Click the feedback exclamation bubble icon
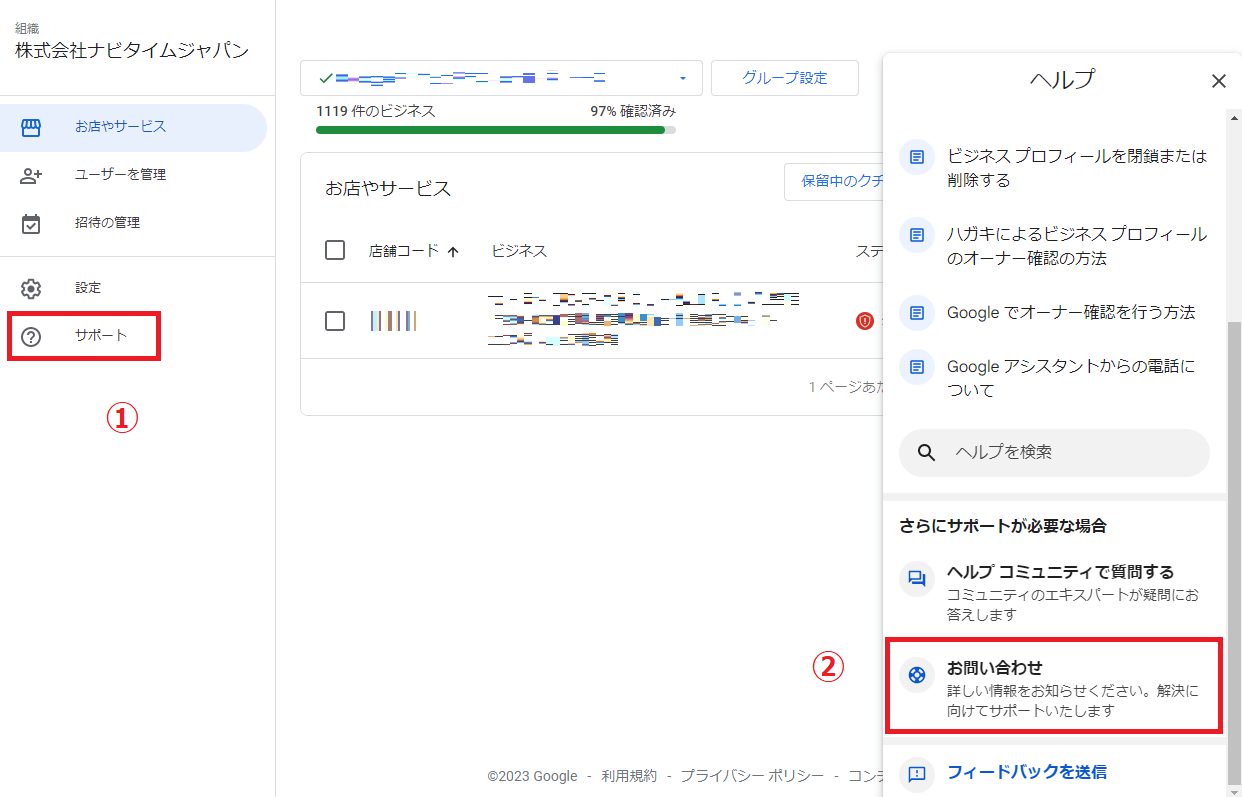Image resolution: width=1242 pixels, height=797 pixels. click(916, 773)
